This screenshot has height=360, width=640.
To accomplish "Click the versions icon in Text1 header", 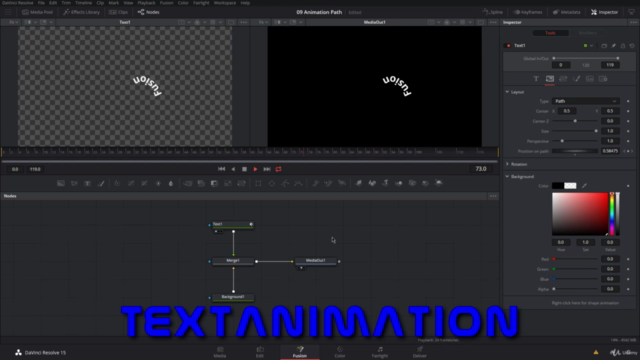I will click(x=604, y=46).
